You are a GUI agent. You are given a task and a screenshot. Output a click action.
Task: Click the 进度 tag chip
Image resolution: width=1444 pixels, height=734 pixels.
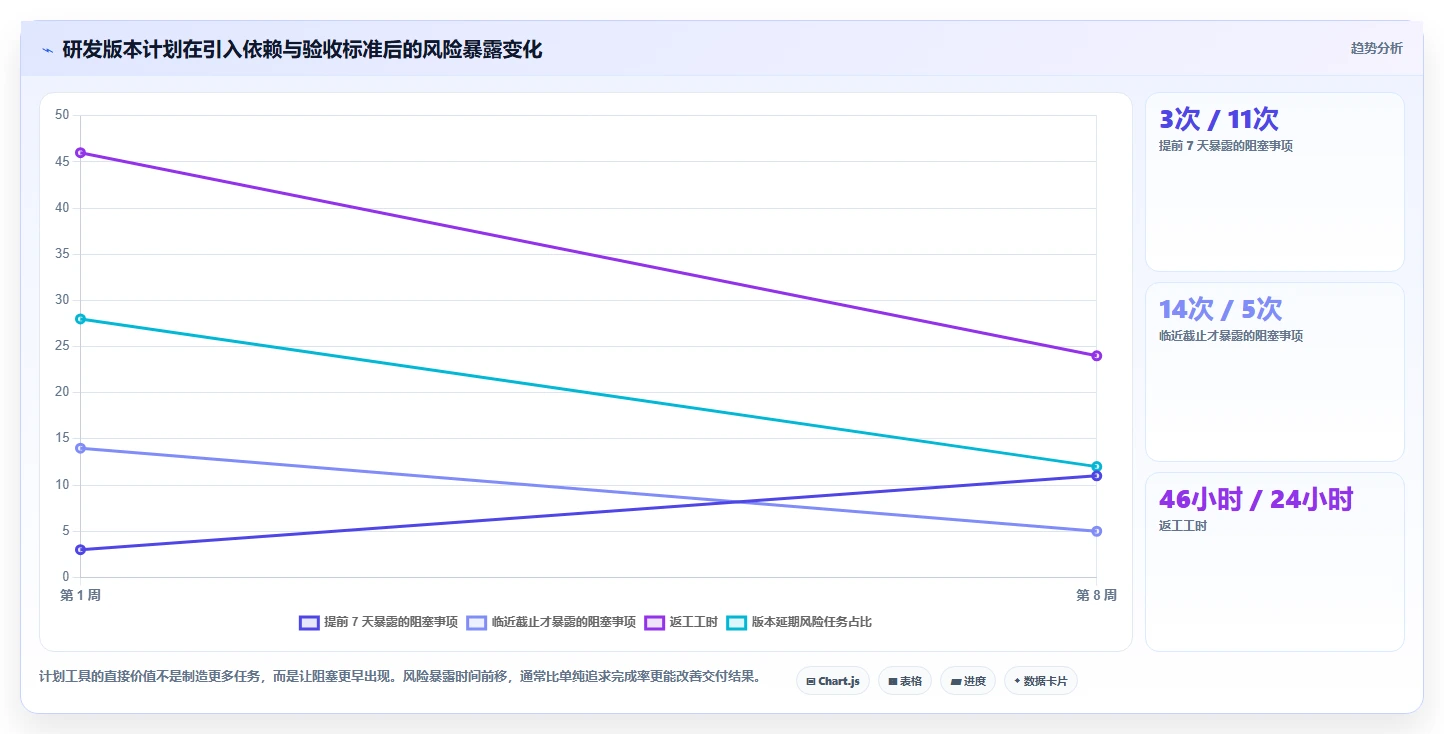pos(968,681)
